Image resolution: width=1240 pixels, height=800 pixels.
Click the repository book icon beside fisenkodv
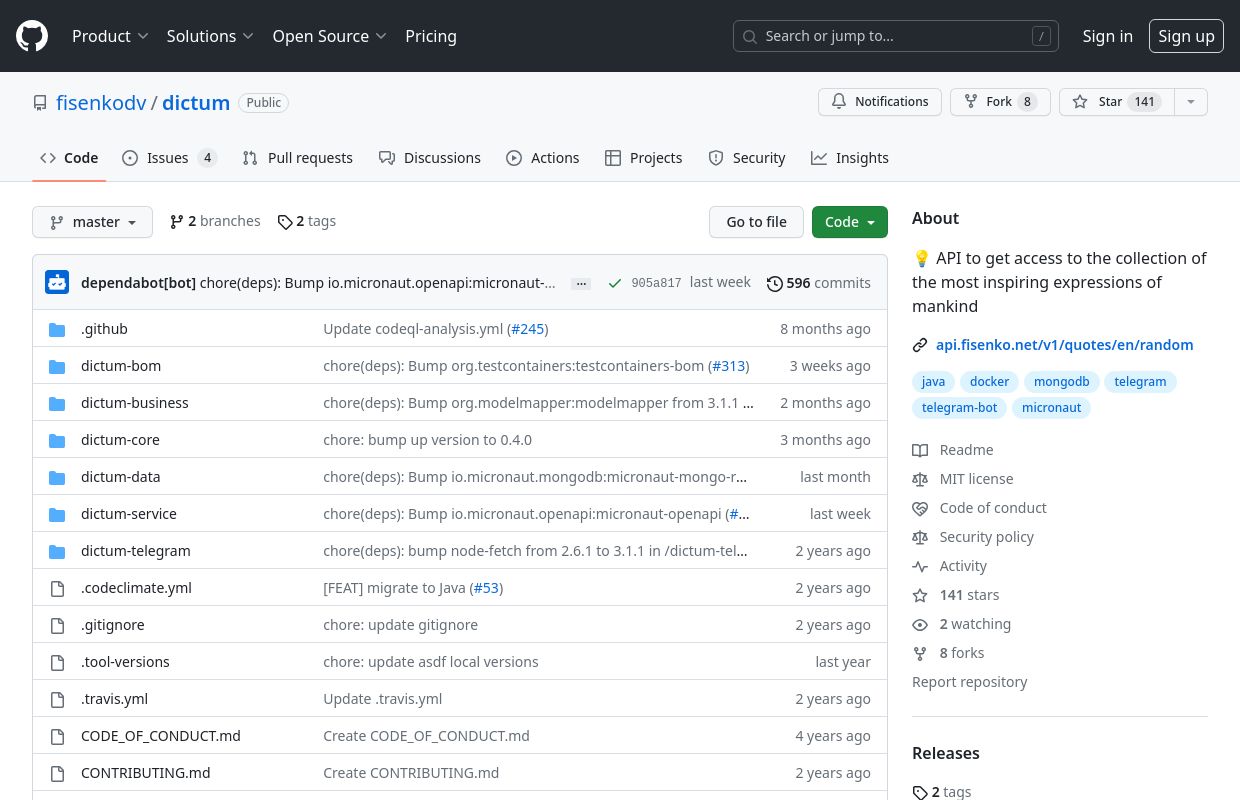pos(40,103)
